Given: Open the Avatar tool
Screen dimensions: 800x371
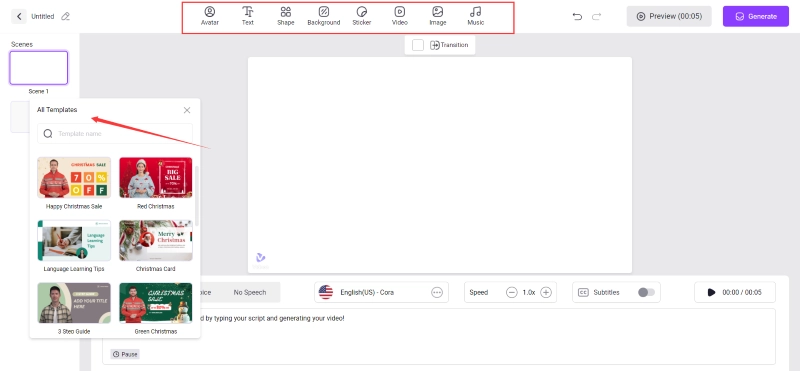Looking at the screenshot, I should [x=210, y=16].
